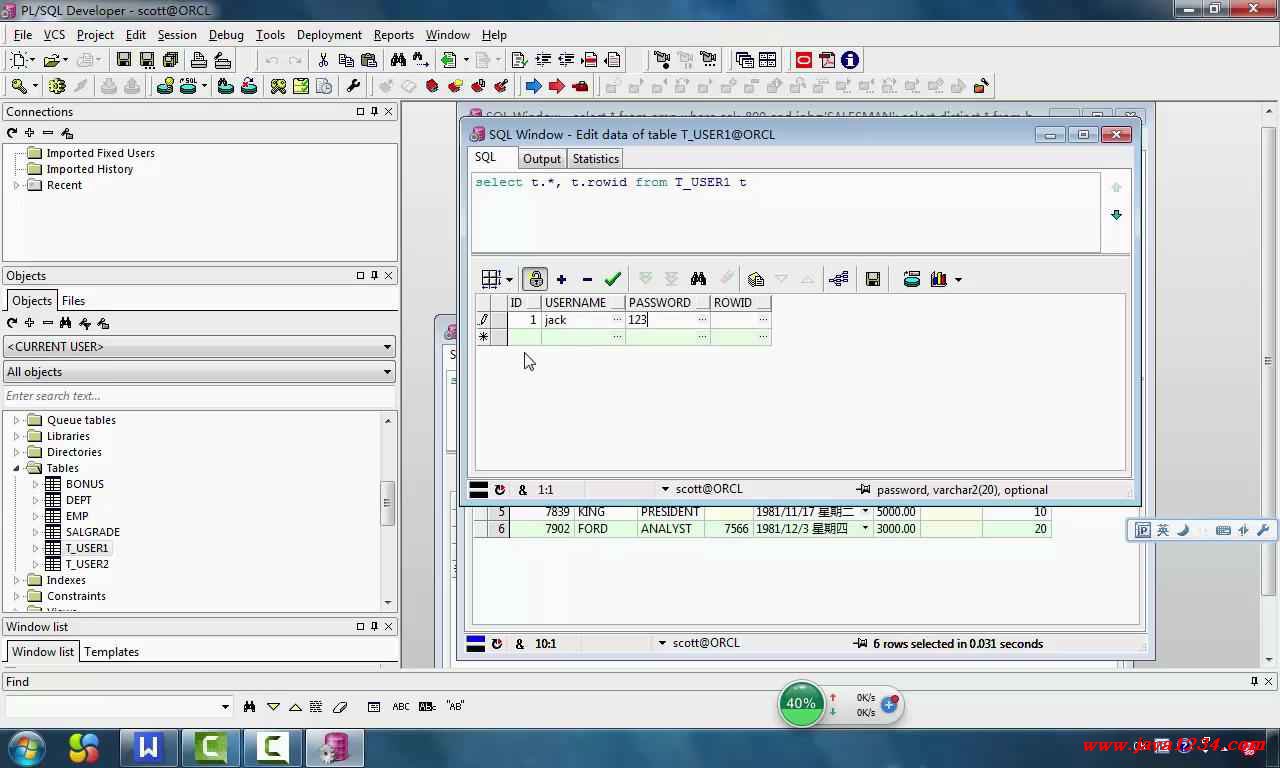Click the PASSWORD column header
Image resolution: width=1280 pixels, height=768 pixels.
668,302
